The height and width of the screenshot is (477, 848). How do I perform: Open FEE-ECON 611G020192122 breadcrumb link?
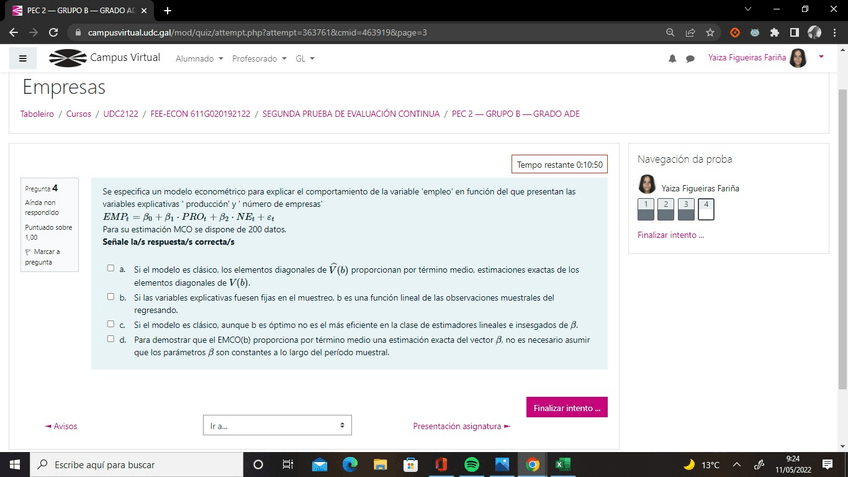[x=200, y=114]
